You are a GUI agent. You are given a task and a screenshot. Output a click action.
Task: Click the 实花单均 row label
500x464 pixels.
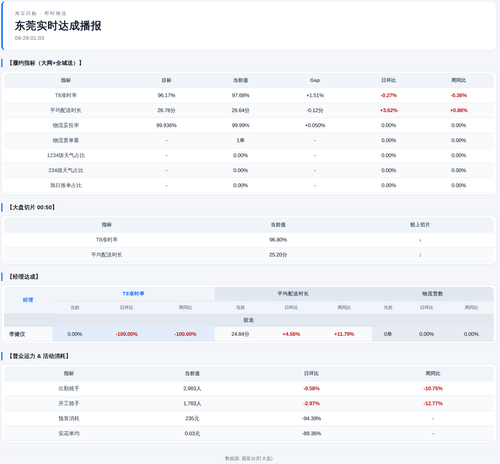(69, 433)
